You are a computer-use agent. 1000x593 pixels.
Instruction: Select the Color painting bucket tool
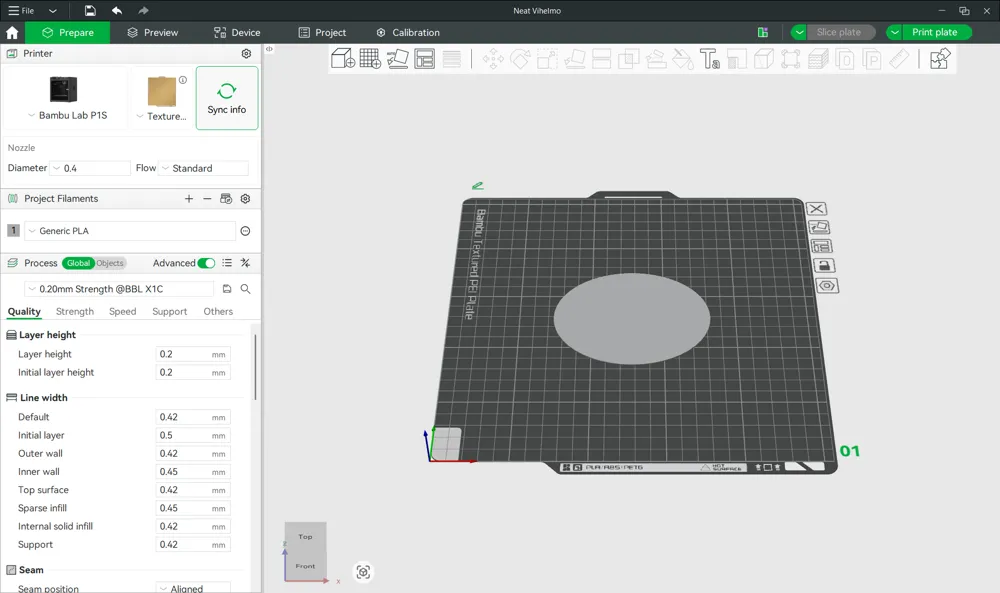pos(683,59)
